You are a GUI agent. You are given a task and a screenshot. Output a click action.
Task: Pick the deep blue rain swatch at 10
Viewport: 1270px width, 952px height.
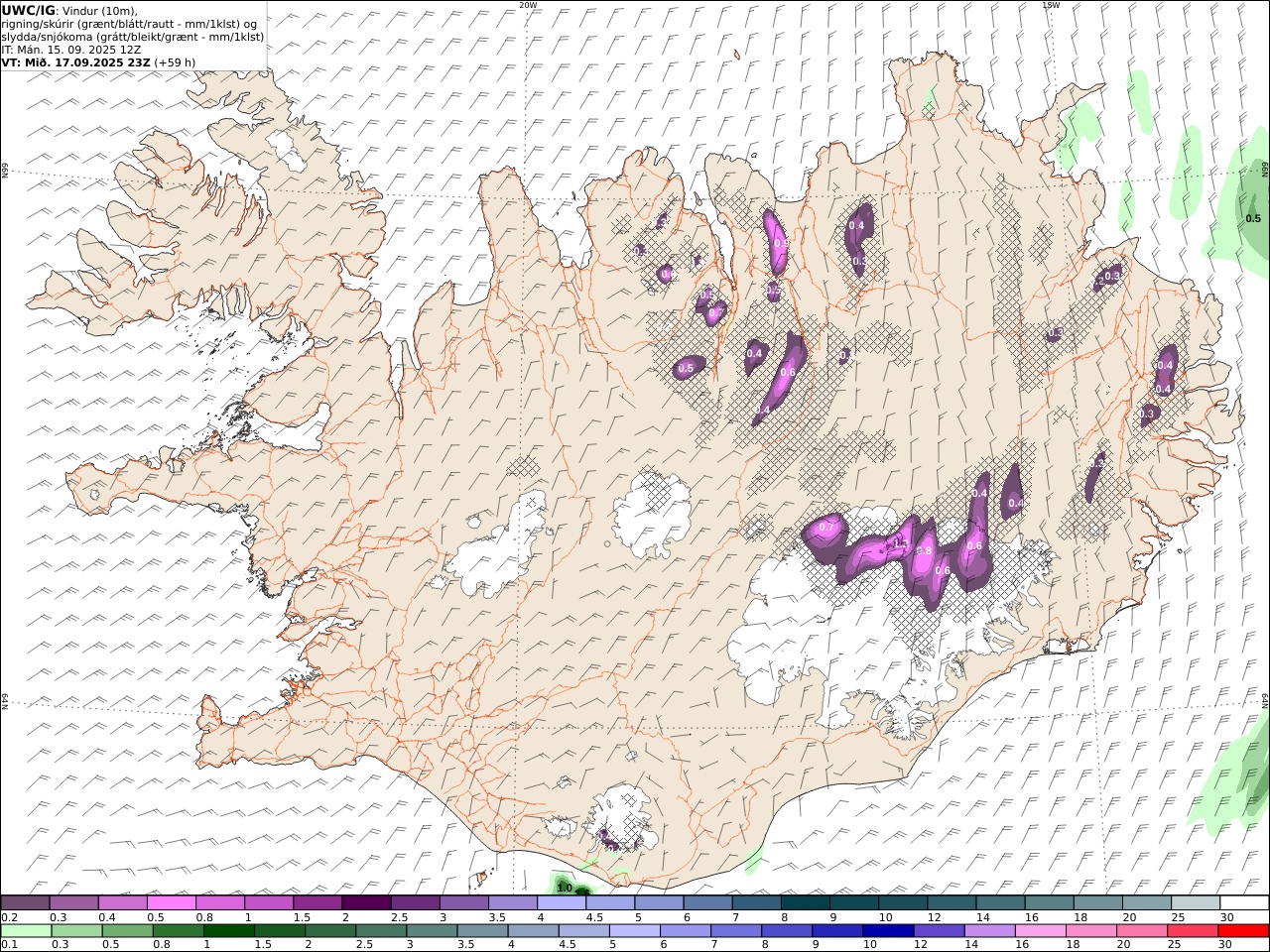888,931
